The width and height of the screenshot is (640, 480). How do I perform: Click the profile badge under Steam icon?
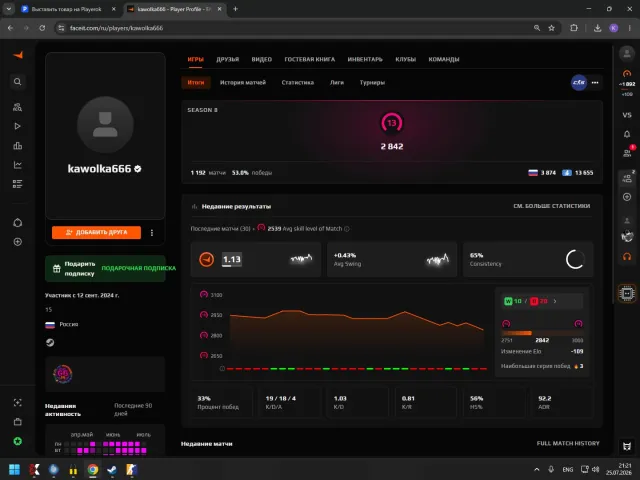[63, 374]
